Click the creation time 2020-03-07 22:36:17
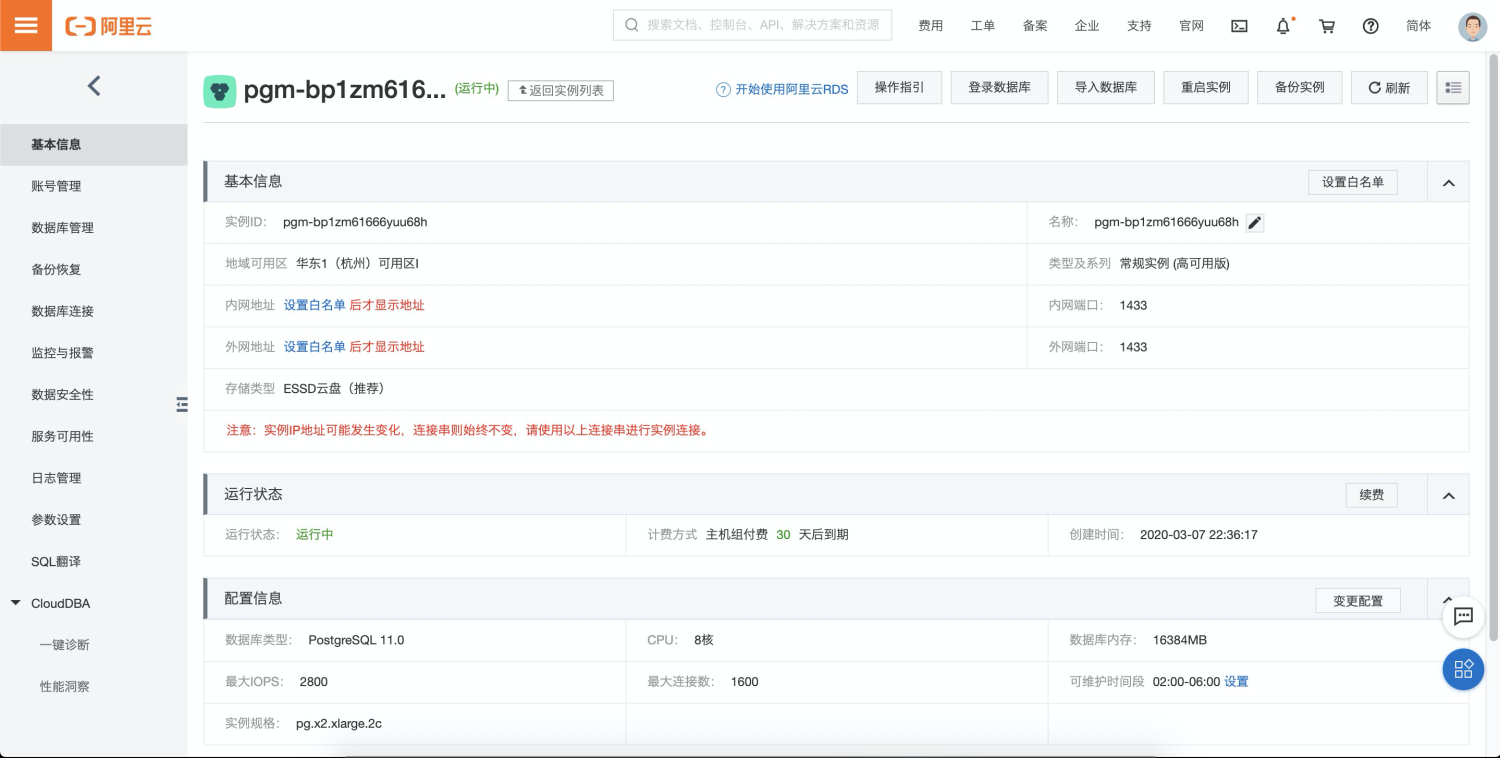 coord(1199,535)
